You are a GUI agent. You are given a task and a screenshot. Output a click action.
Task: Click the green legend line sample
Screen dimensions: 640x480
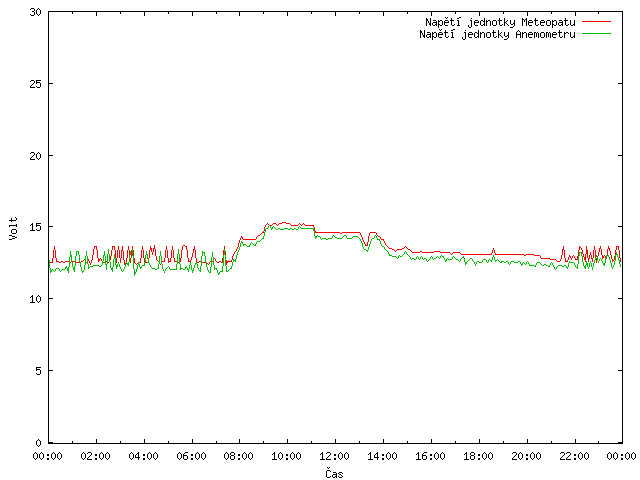[596, 33]
